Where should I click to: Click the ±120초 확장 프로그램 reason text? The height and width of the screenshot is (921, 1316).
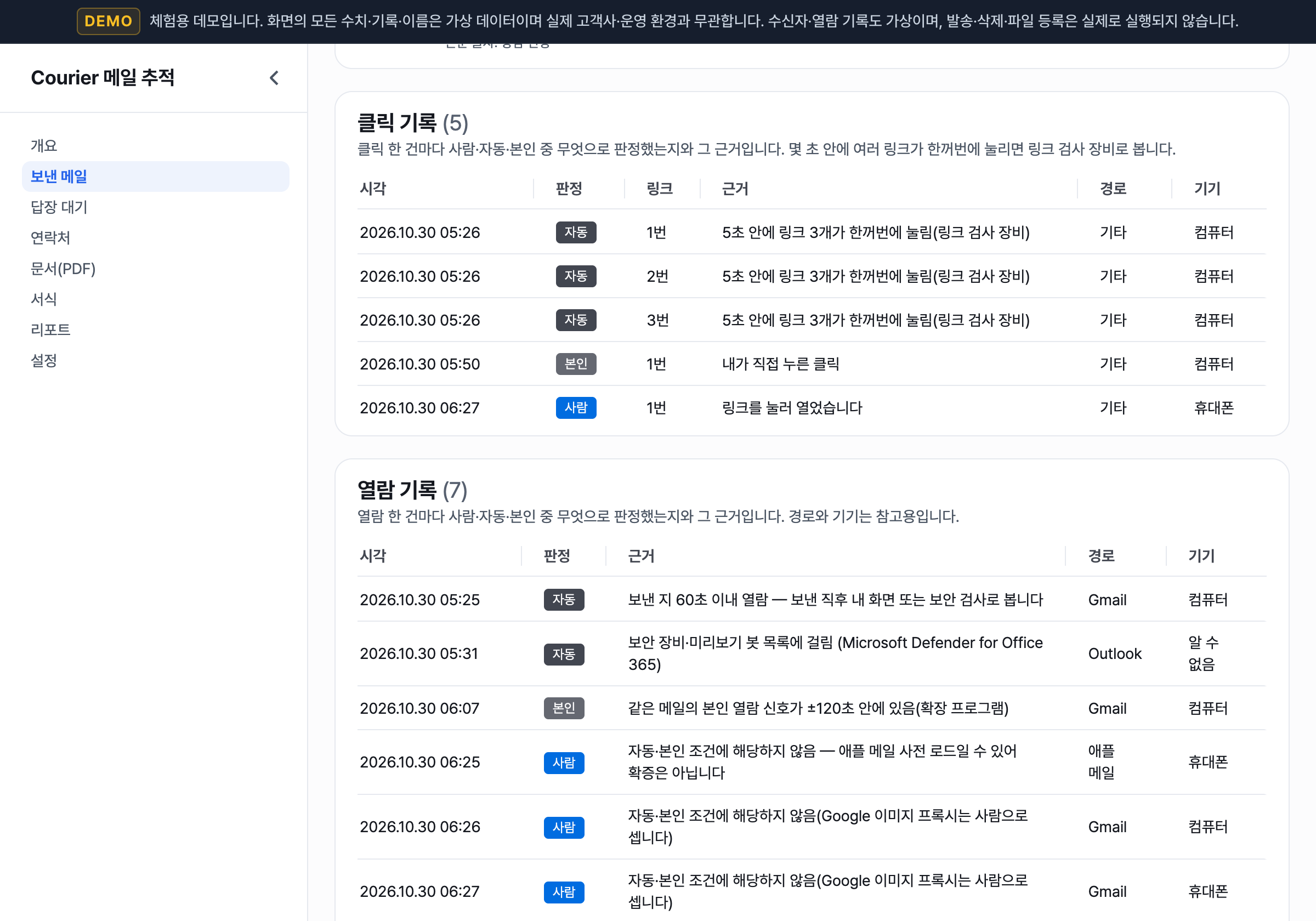(819, 708)
